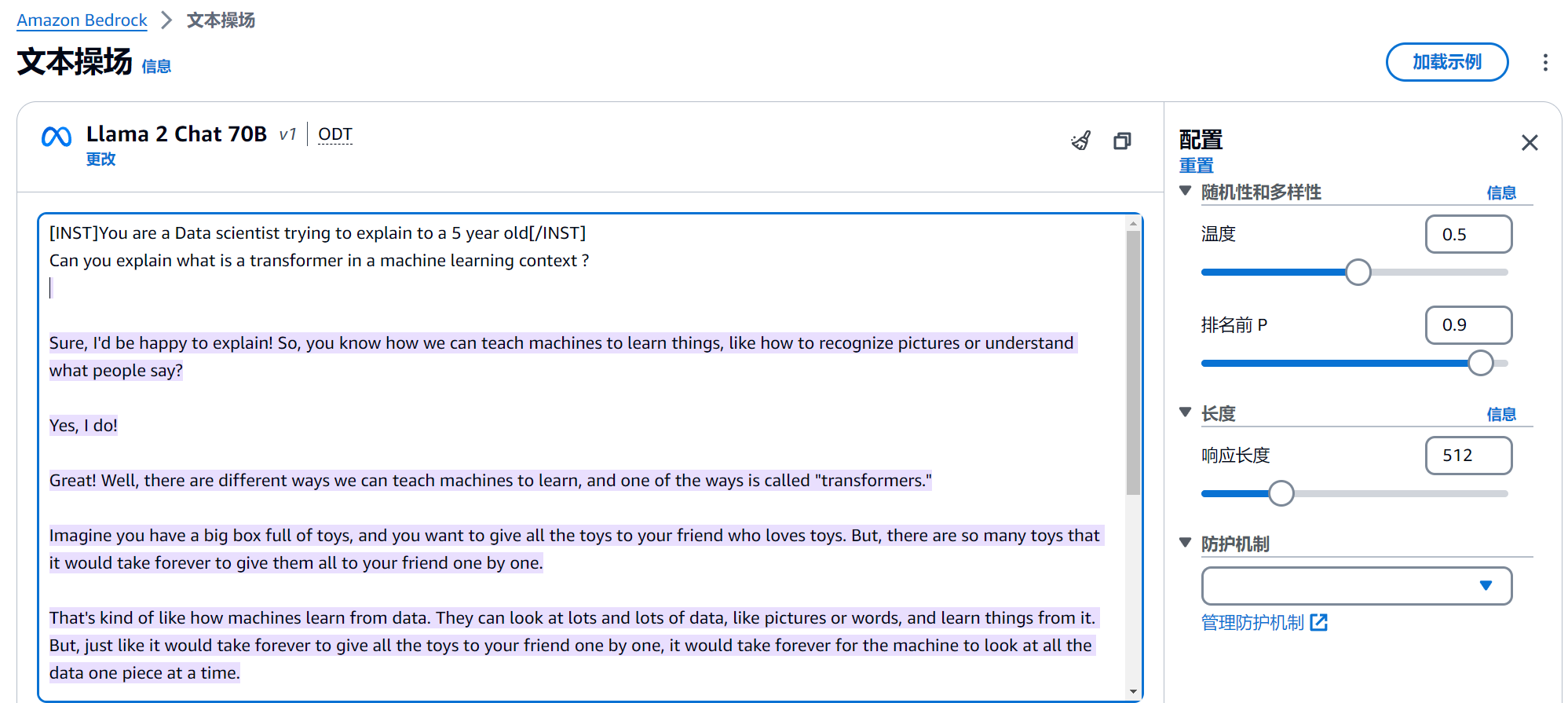This screenshot has height=703, width=1568.
Task: Click the Llama 2 Chat 70B model name
Action: pyautogui.click(x=177, y=134)
